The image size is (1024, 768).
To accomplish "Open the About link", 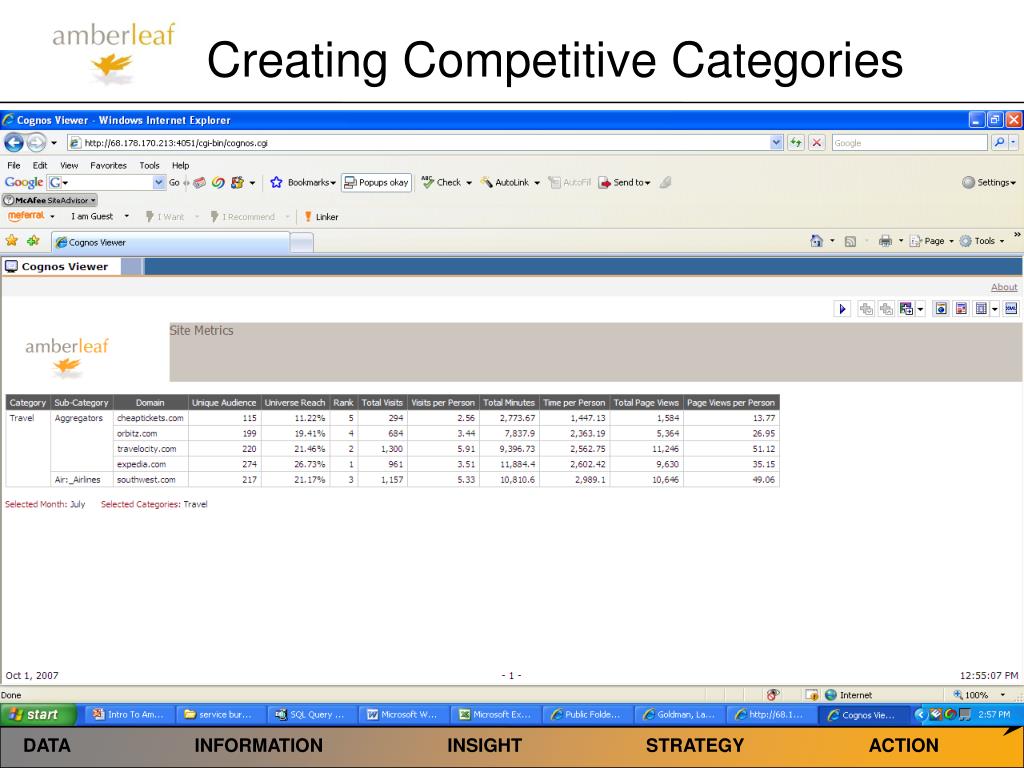I will point(1004,287).
